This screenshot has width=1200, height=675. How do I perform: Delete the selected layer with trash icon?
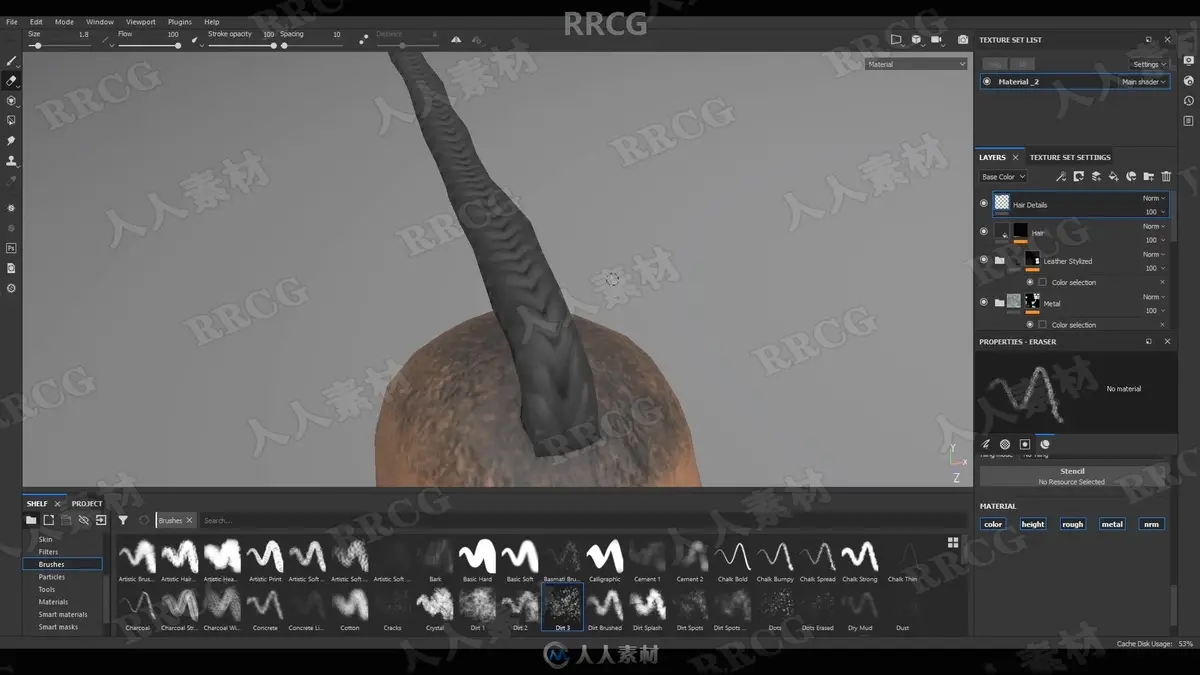1166,177
